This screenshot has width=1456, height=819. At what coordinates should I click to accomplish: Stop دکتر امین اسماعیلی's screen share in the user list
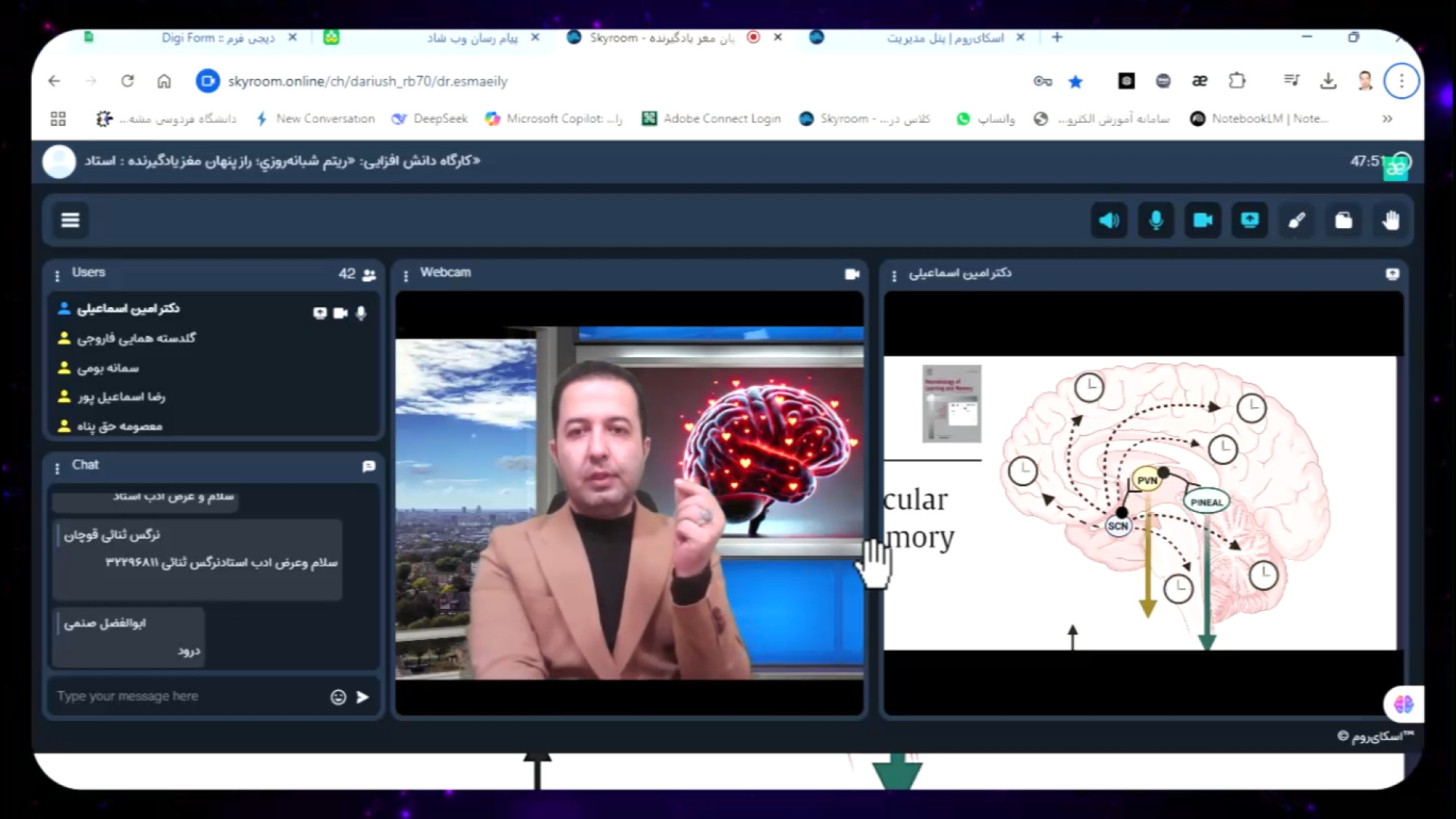[319, 312]
